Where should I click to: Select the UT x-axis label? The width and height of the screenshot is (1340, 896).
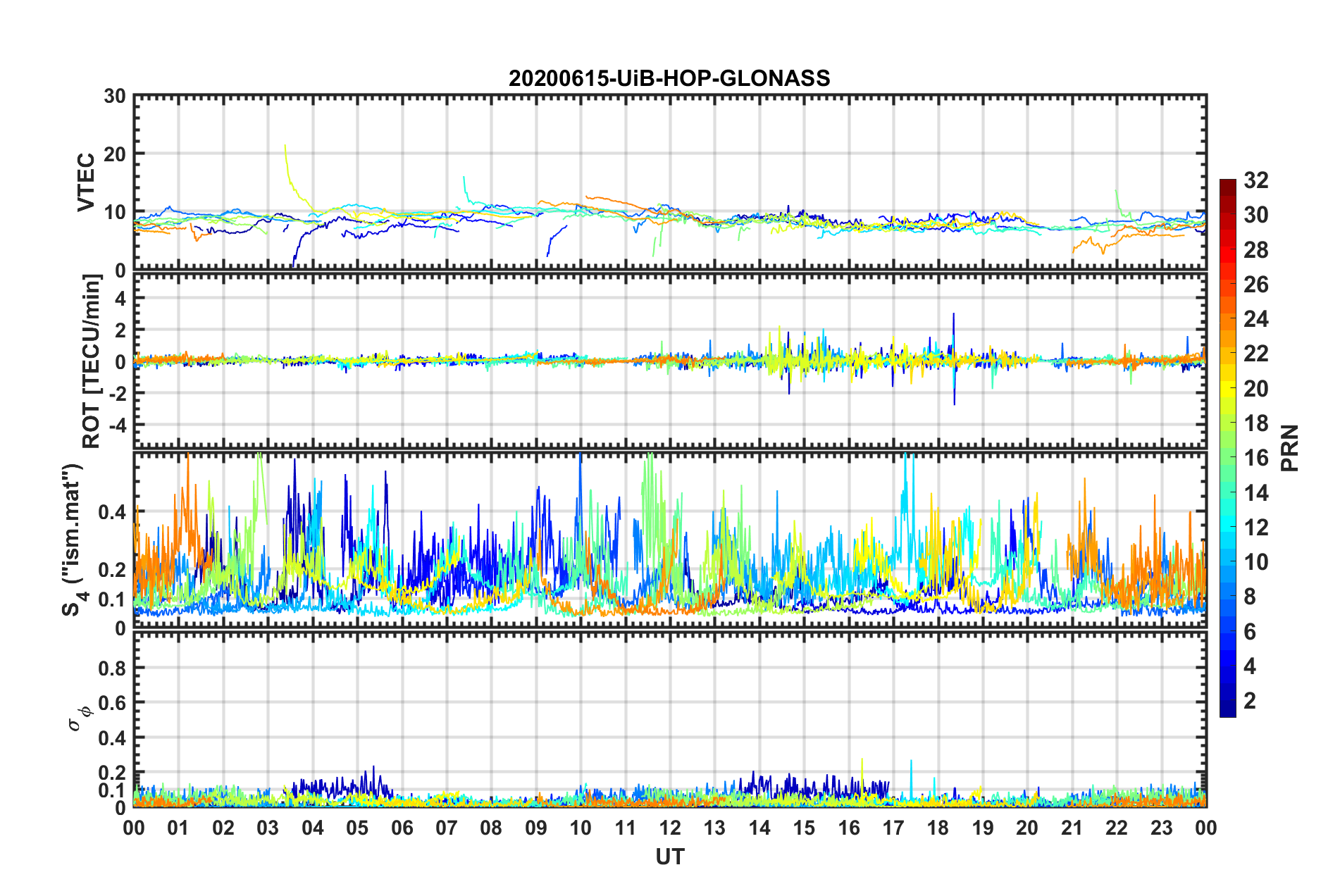(670, 857)
